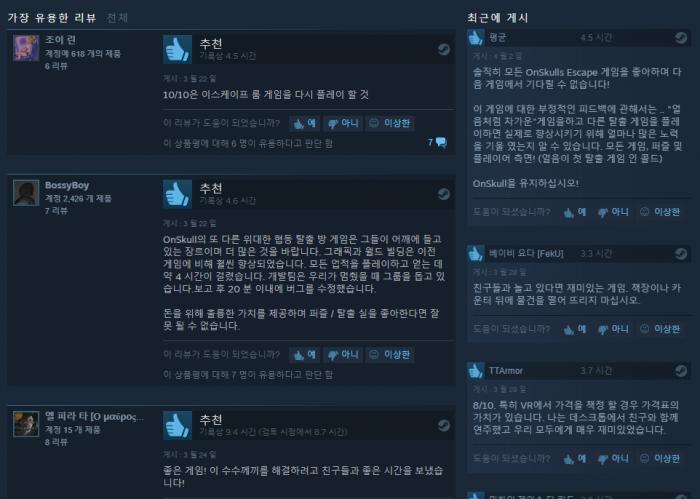Click the Steam icon on 조이 린's review header
This screenshot has width=700, height=499.
pos(443,49)
